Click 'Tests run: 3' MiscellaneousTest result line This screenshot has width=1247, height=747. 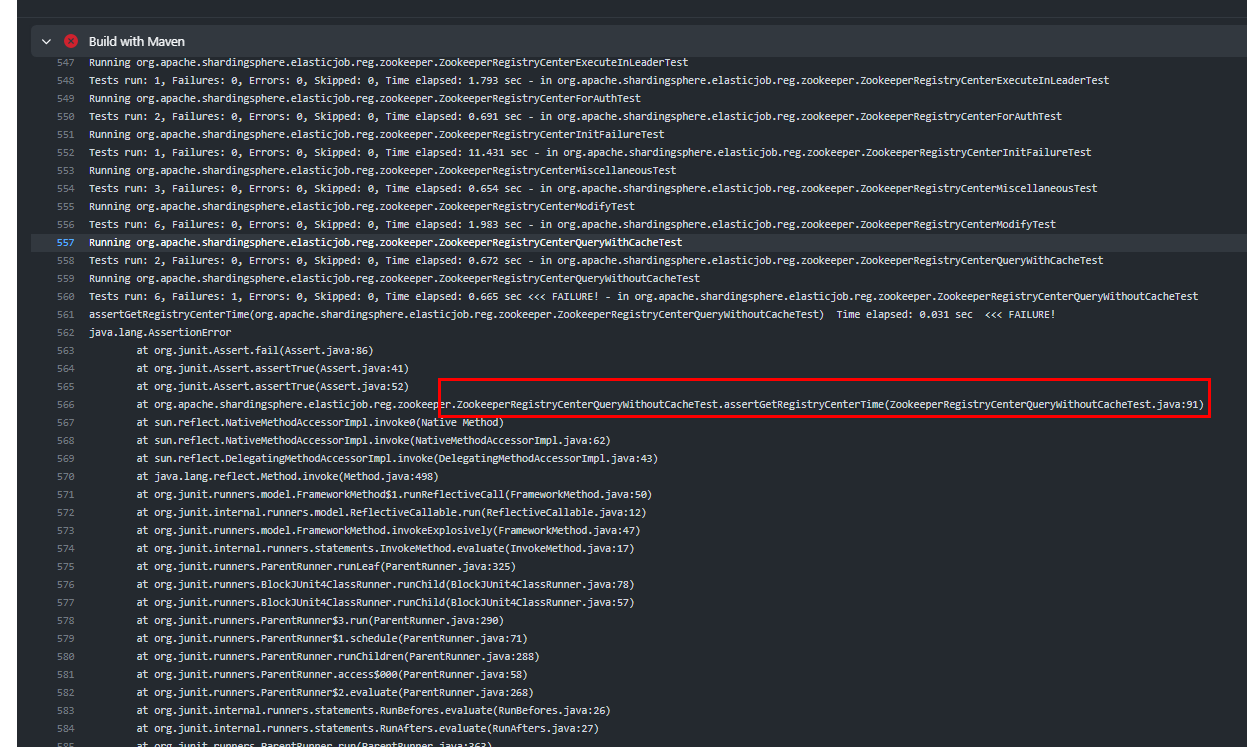(x=593, y=188)
